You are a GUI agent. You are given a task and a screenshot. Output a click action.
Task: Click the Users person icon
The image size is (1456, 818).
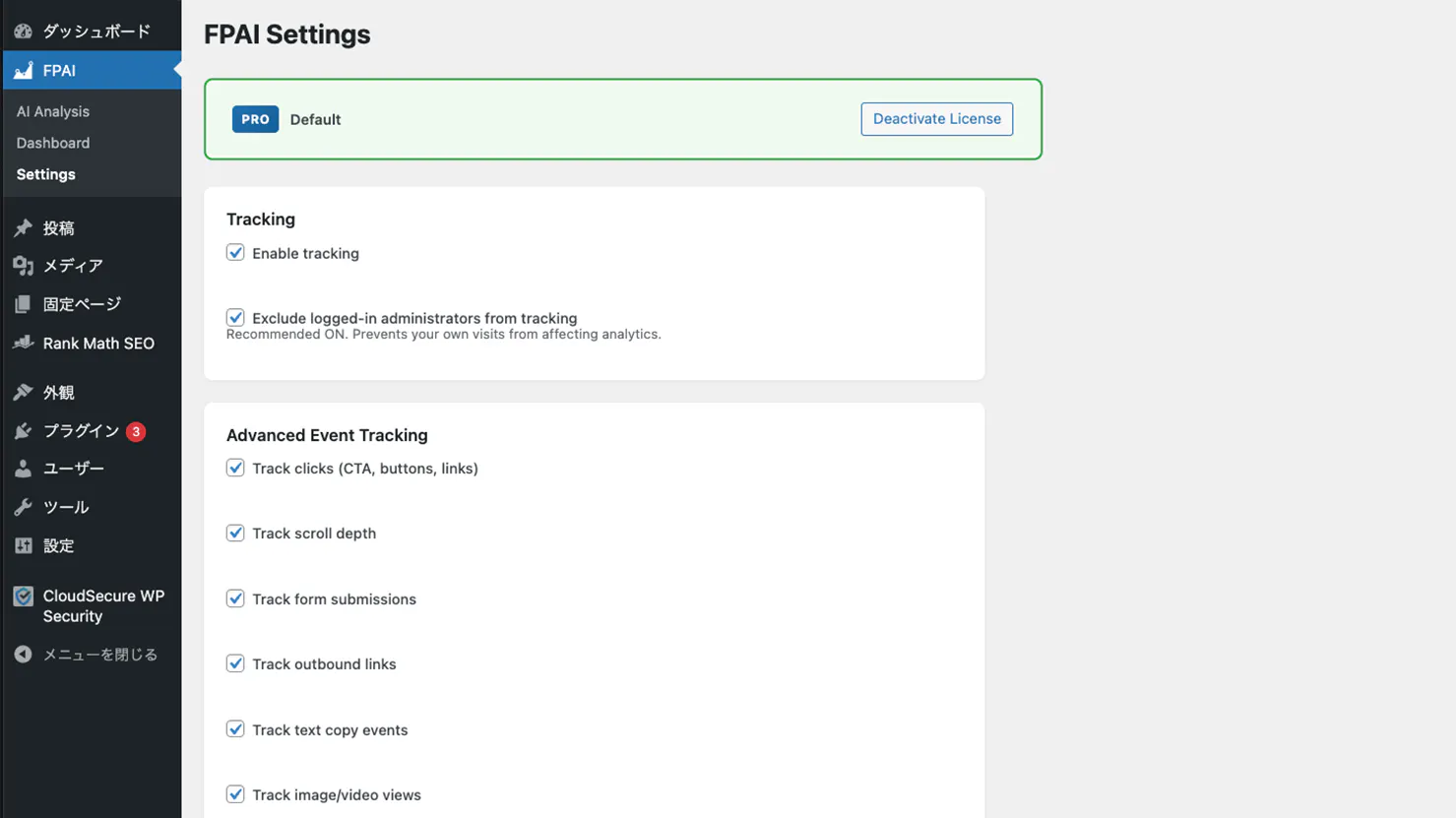click(x=23, y=469)
